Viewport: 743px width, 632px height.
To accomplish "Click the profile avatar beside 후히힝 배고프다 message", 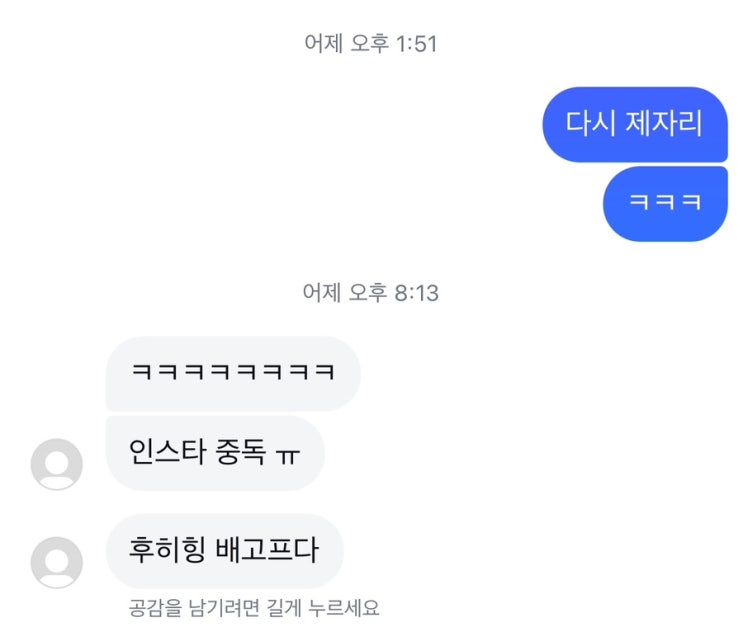I will [57, 562].
